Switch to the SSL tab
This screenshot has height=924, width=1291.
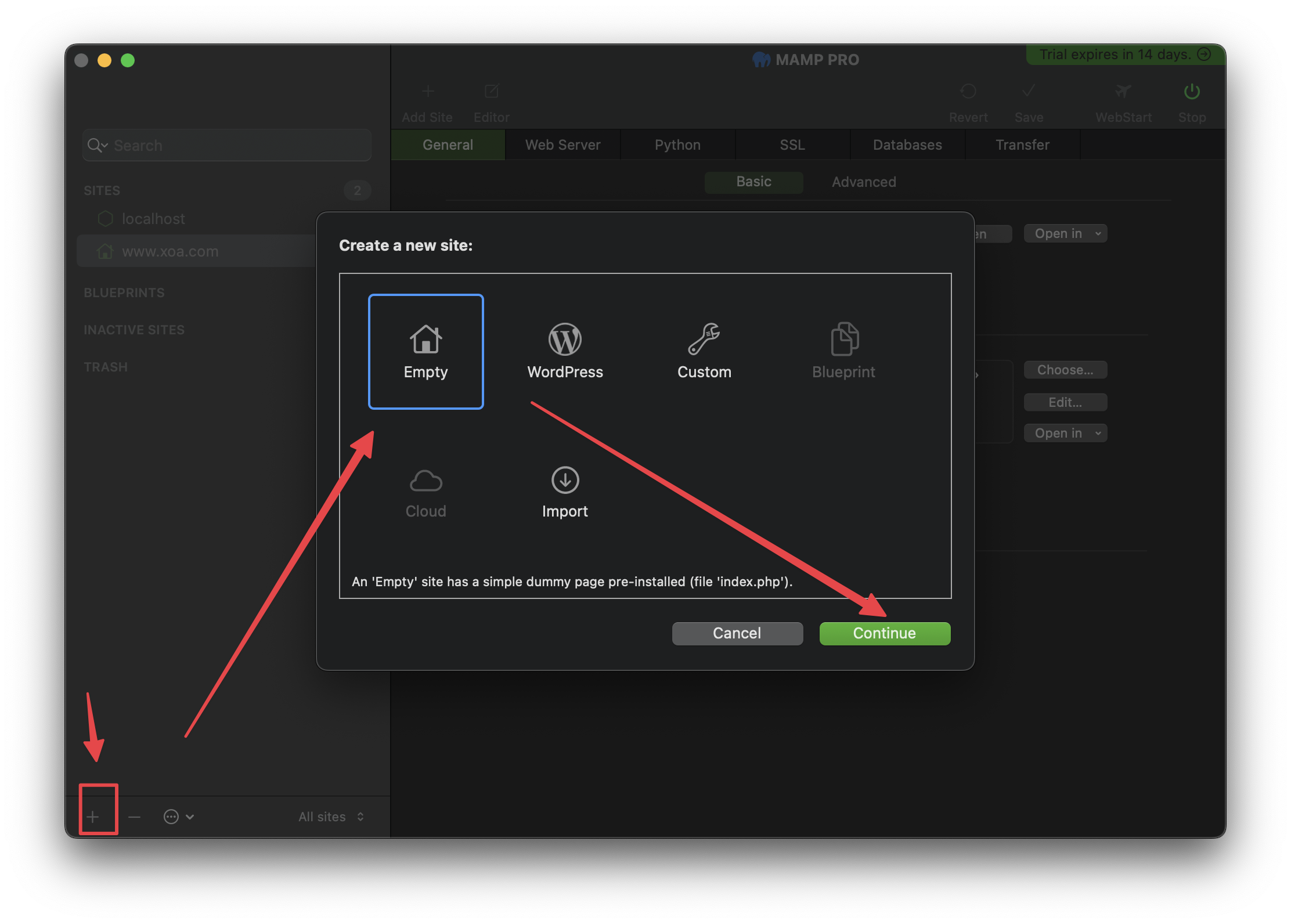(x=792, y=145)
